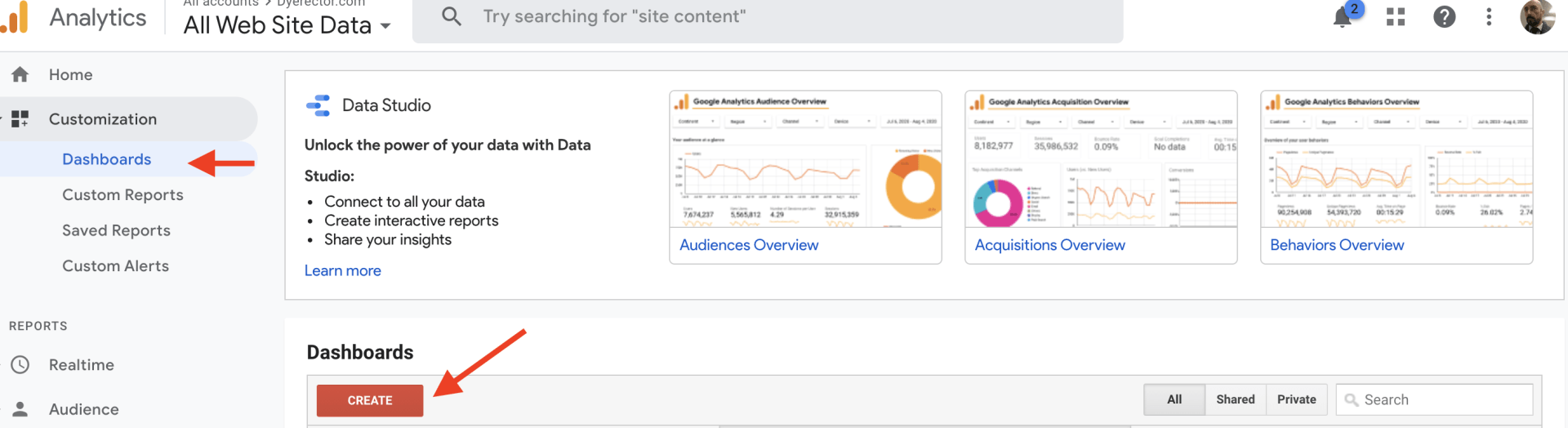1568x428 pixels.
Task: Click the 'Connect to all your data' text
Action: click(x=404, y=202)
